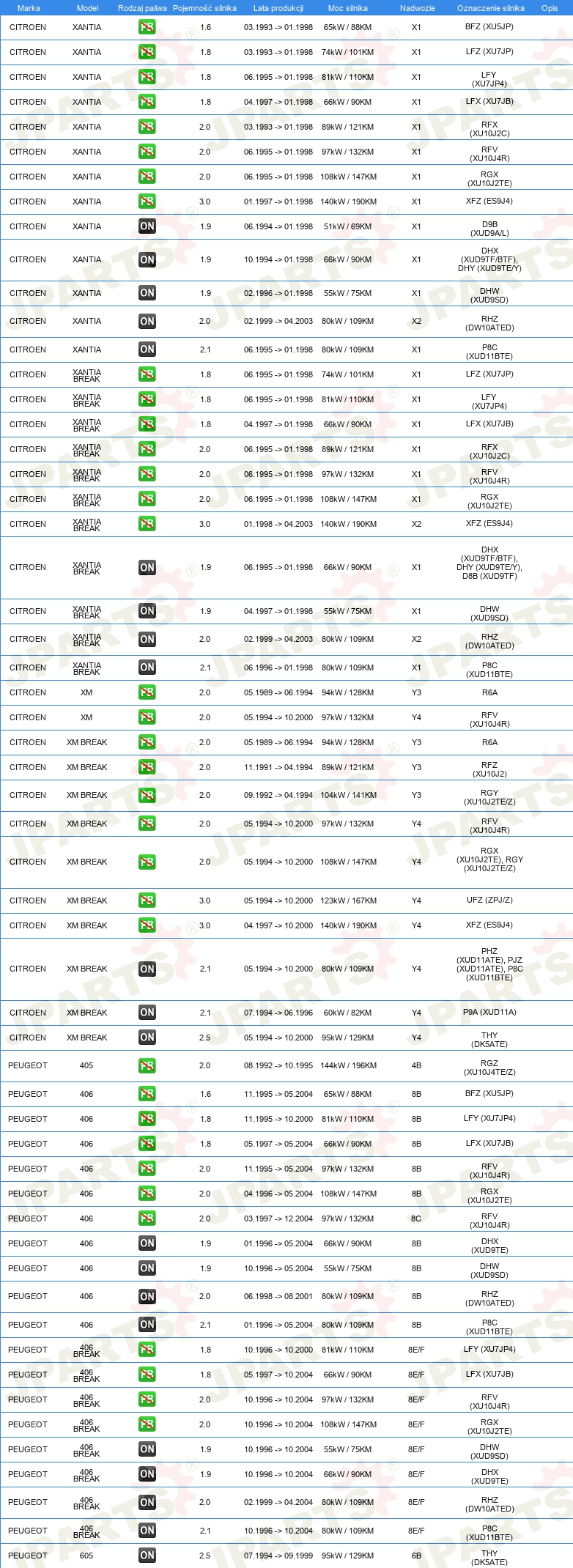Click diesel ON icon in Peugeot 406 06.1998 RHZ row

pos(147,1297)
